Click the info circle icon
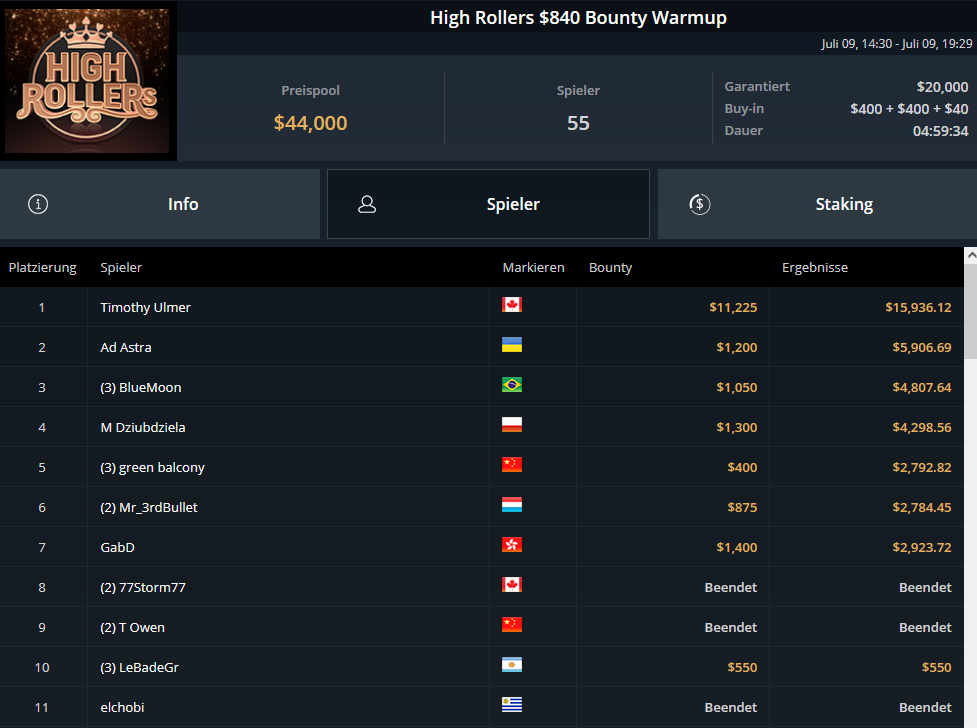Image resolution: width=977 pixels, height=728 pixels. (x=38, y=204)
